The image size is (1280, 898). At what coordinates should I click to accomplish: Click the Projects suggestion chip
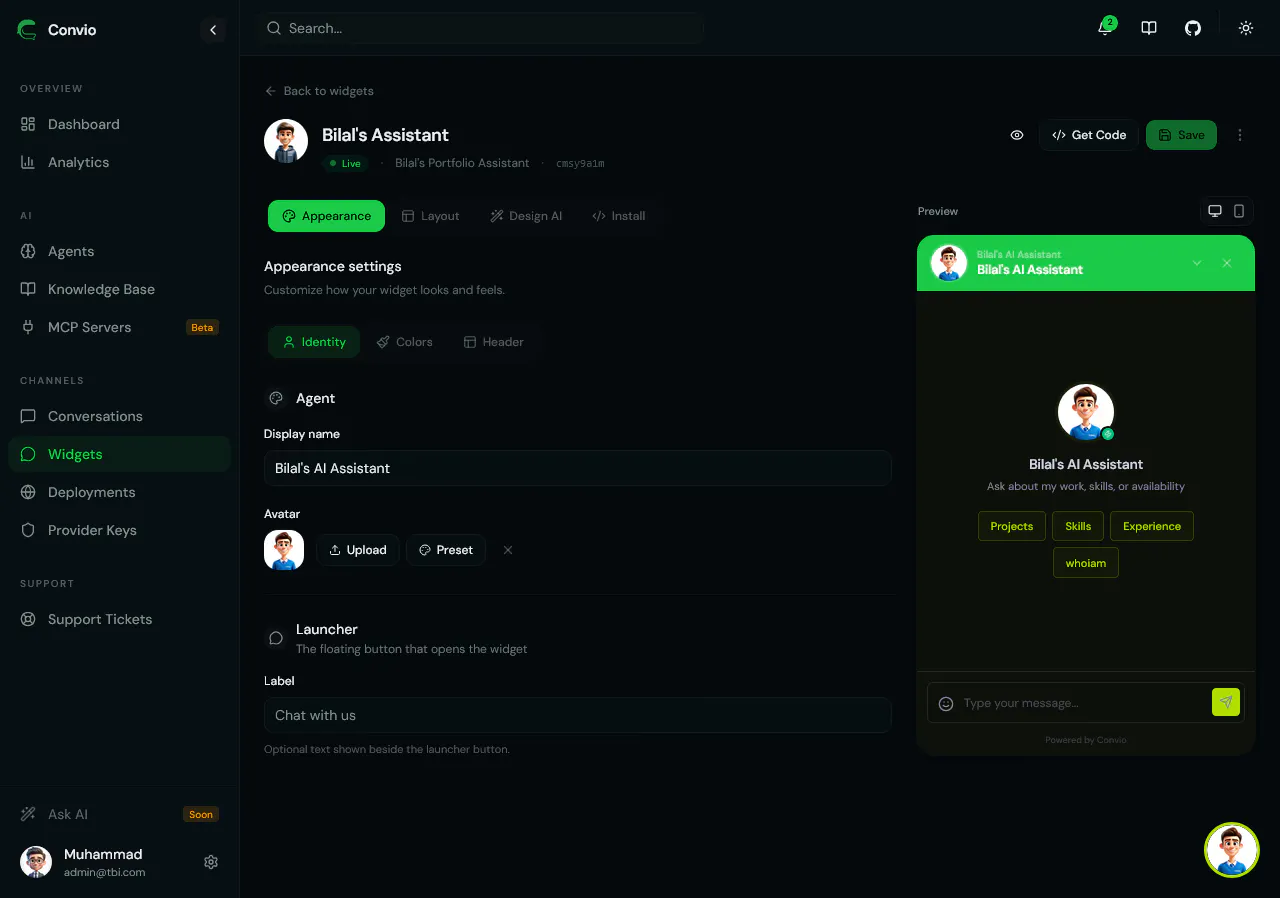coord(1012,526)
